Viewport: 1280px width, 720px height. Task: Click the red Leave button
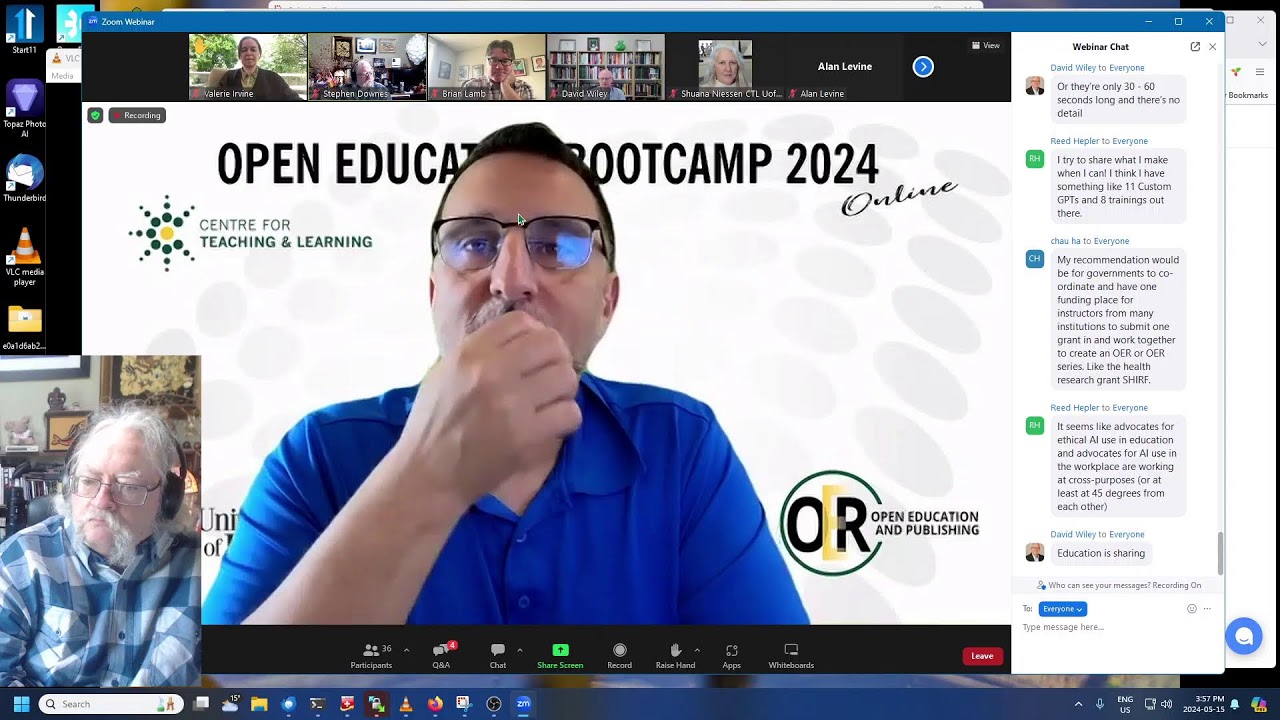point(982,656)
